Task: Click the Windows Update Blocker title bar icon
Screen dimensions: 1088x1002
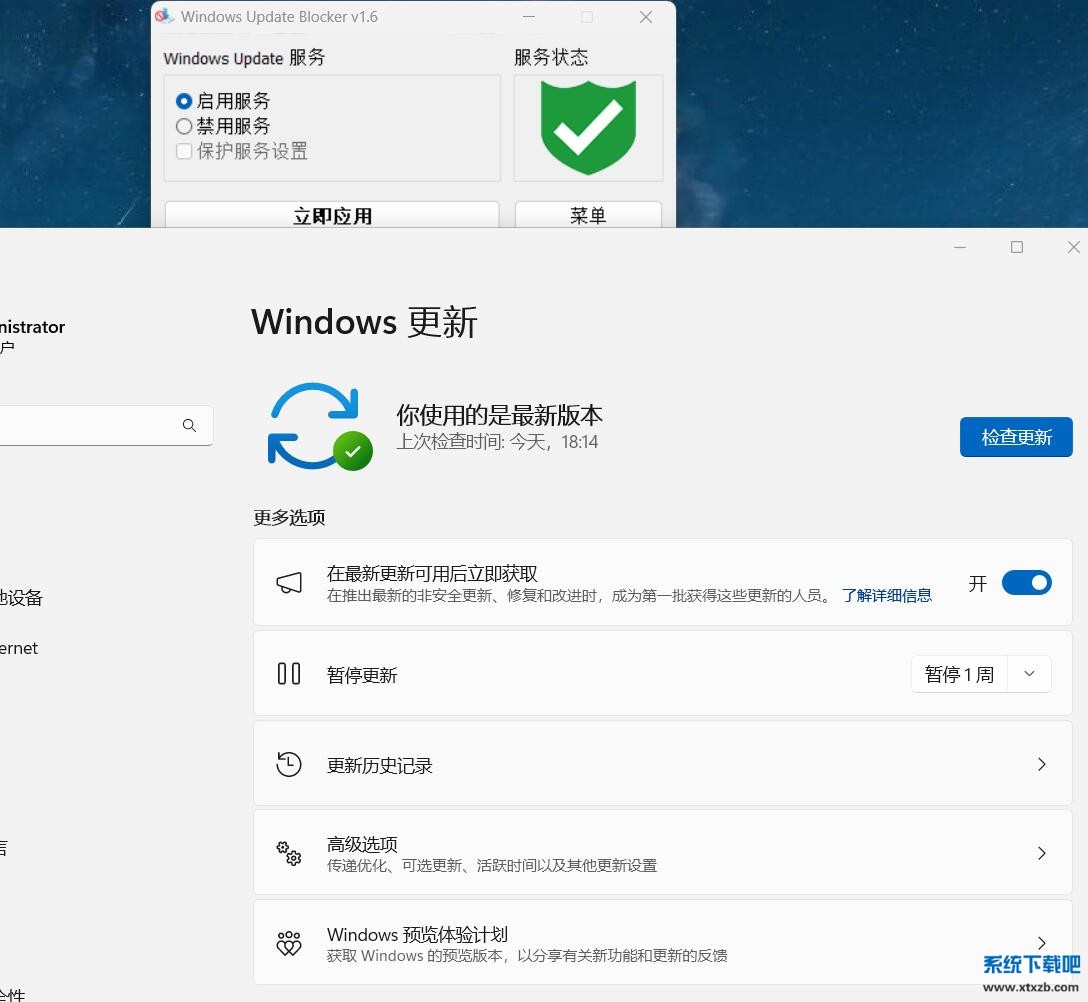Action: tap(165, 16)
